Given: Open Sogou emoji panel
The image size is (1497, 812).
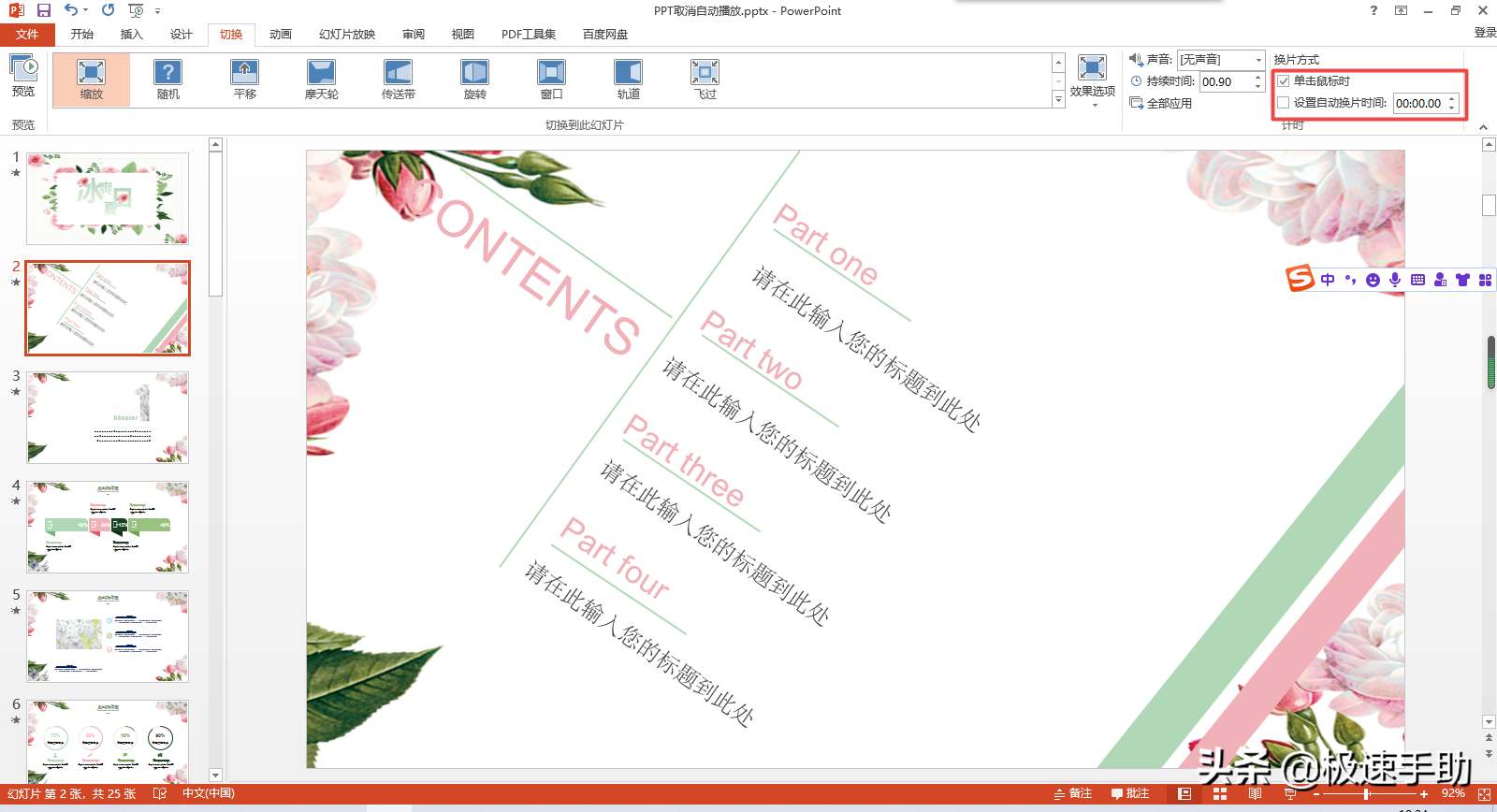Looking at the screenshot, I should pyautogui.click(x=1373, y=280).
